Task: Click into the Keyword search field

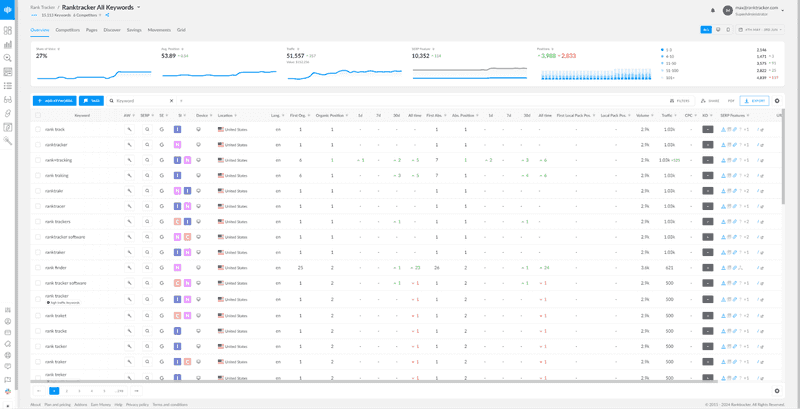Action: [x=140, y=101]
